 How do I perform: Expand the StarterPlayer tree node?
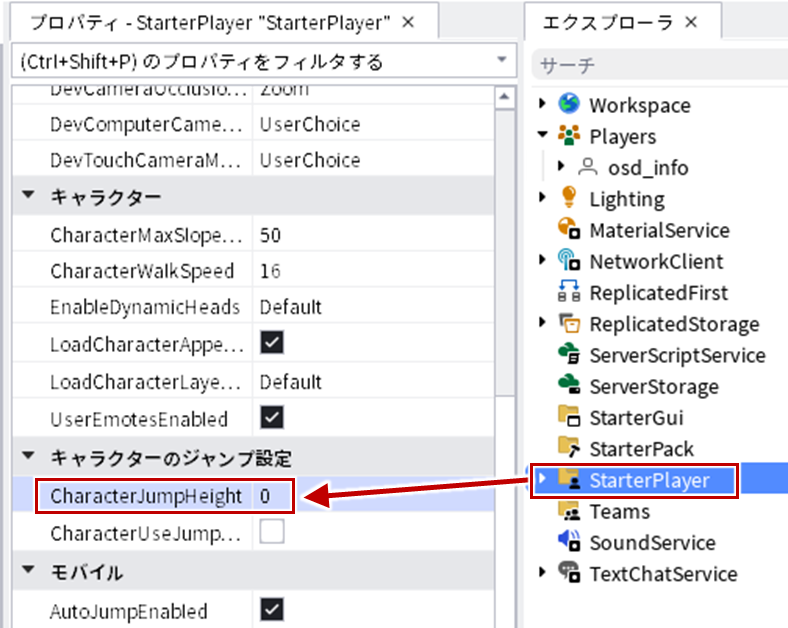[542, 478]
